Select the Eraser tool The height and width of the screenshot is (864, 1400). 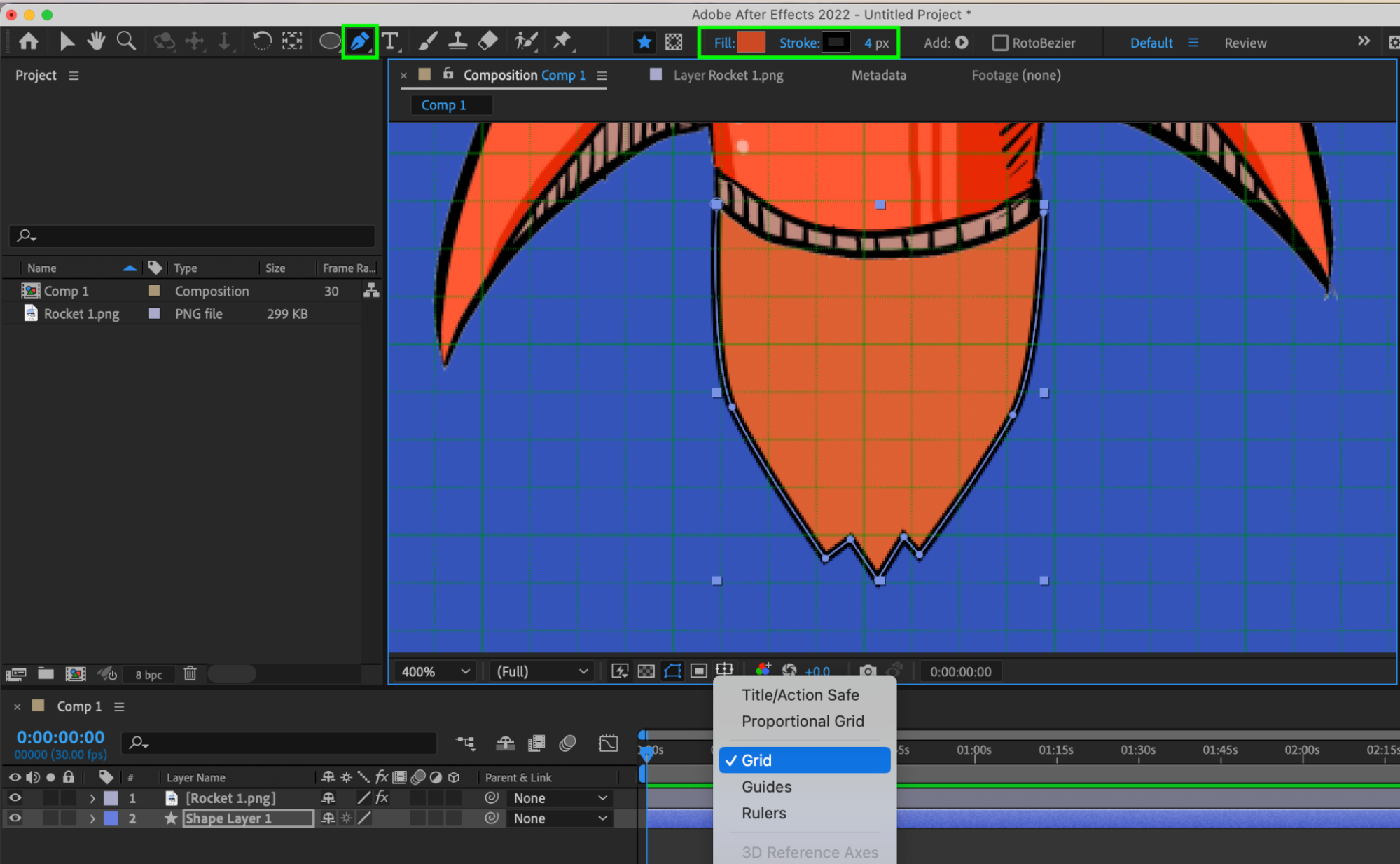point(488,41)
